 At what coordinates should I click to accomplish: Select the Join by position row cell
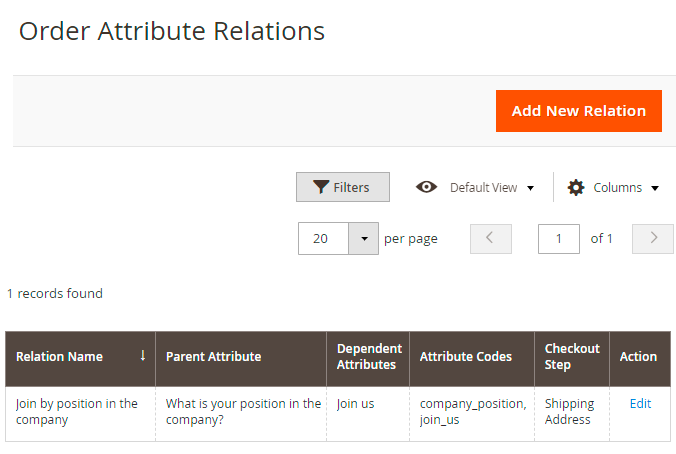point(77,411)
